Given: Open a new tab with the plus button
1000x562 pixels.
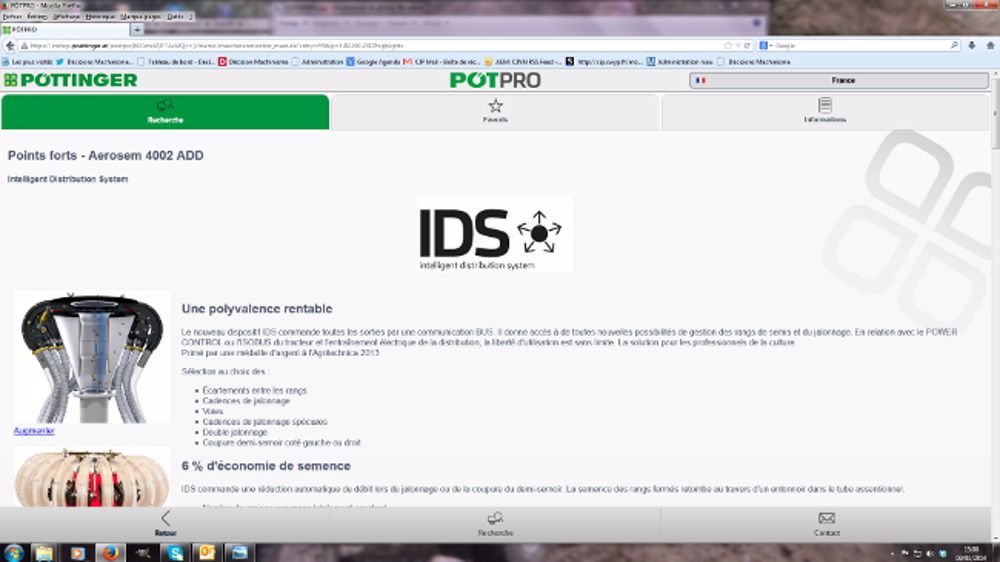Looking at the screenshot, I should tap(137, 29).
